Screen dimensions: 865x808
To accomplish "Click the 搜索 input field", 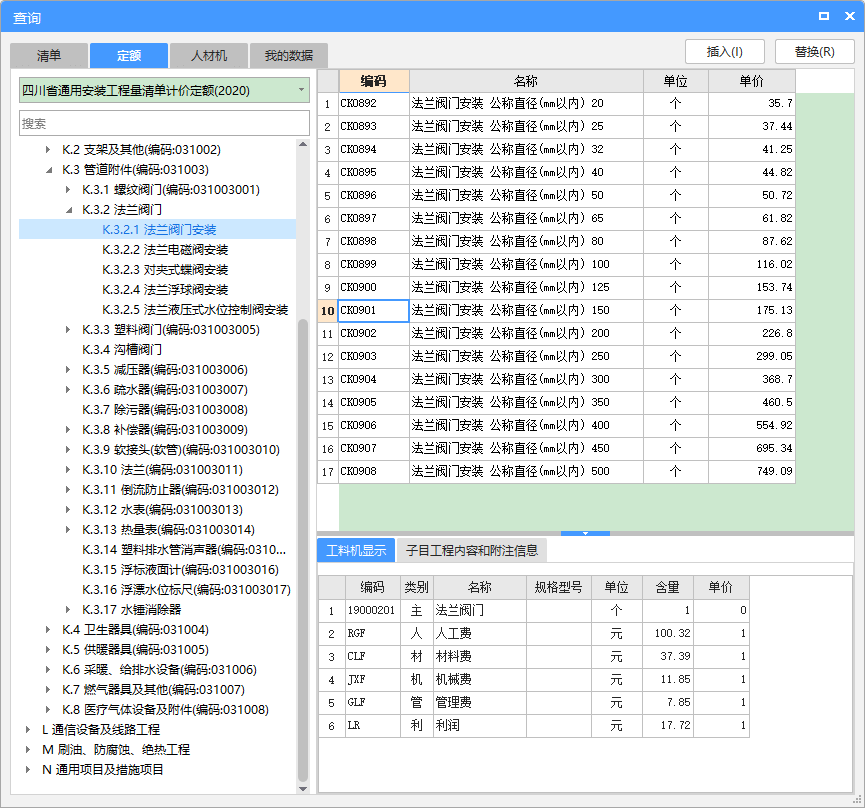I will [164, 123].
